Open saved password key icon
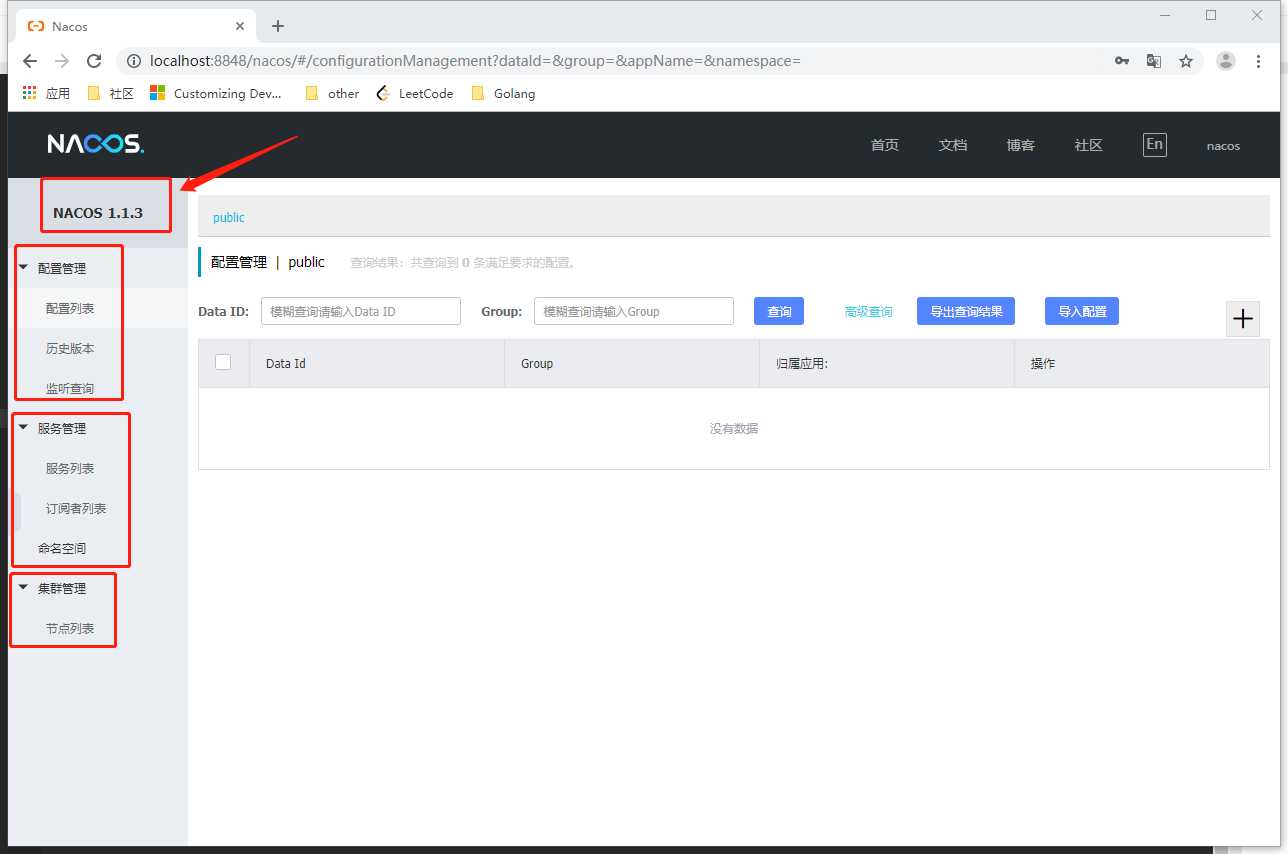1288x854 pixels. coord(1122,61)
